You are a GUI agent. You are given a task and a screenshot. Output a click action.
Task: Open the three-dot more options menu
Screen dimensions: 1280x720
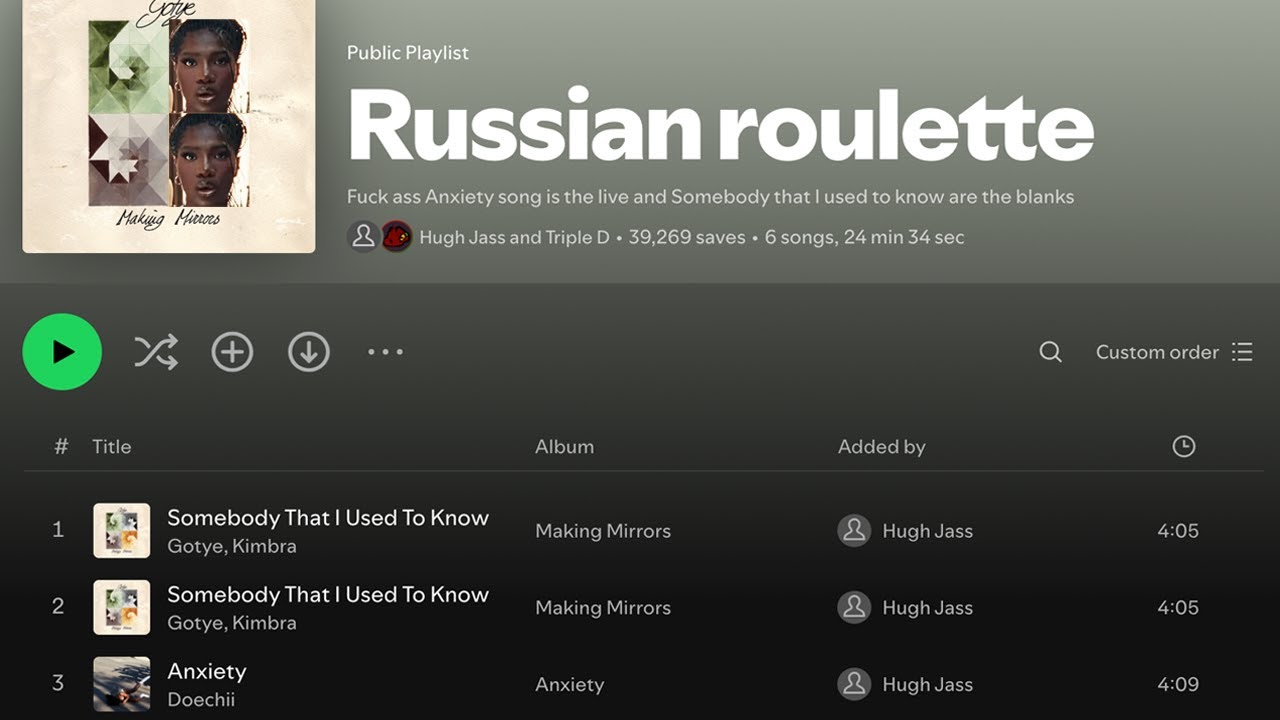pyautogui.click(x=385, y=352)
